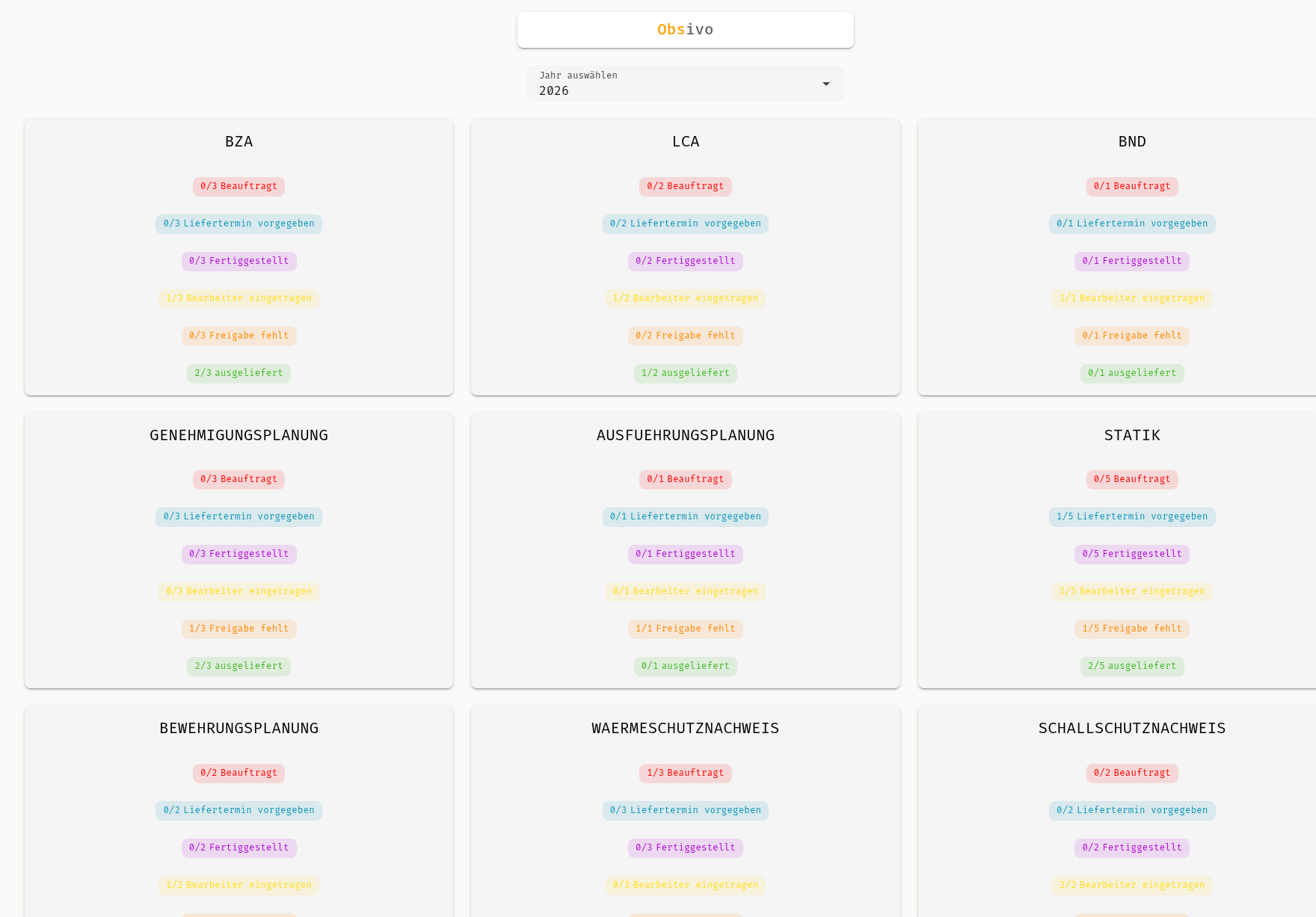Click Ausfuehrungsplanung 0/1 Beauftragt chip
Viewport: 1316px width, 917px height.
[686, 480]
